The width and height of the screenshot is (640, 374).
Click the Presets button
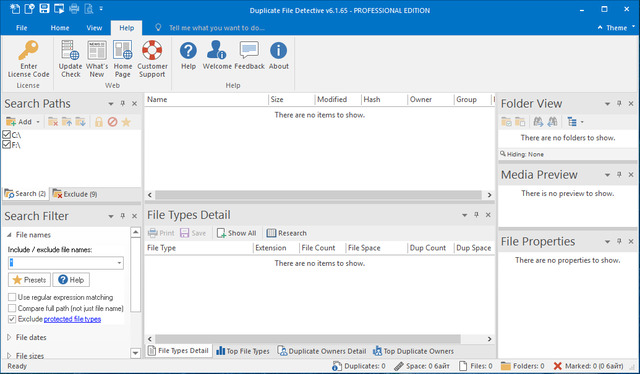pos(29,280)
